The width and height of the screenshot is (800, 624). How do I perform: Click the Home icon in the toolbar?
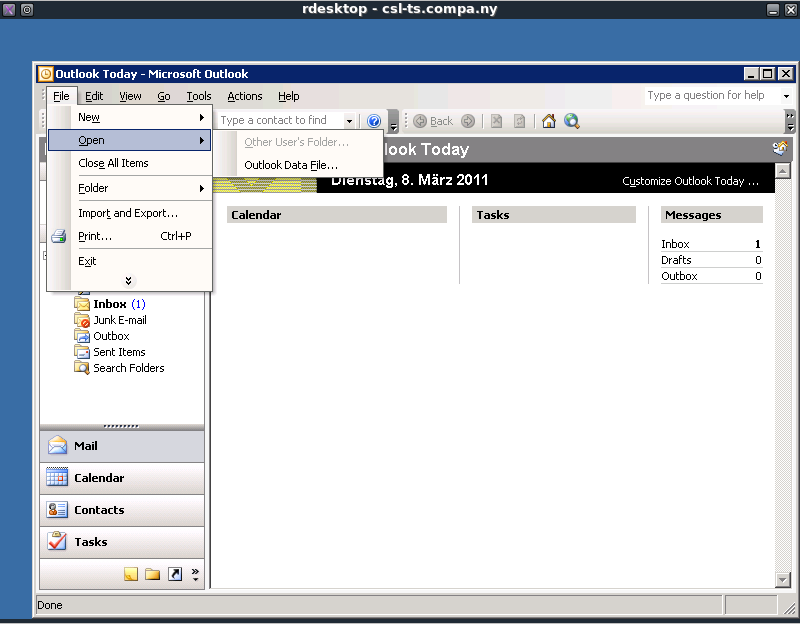[x=548, y=121]
